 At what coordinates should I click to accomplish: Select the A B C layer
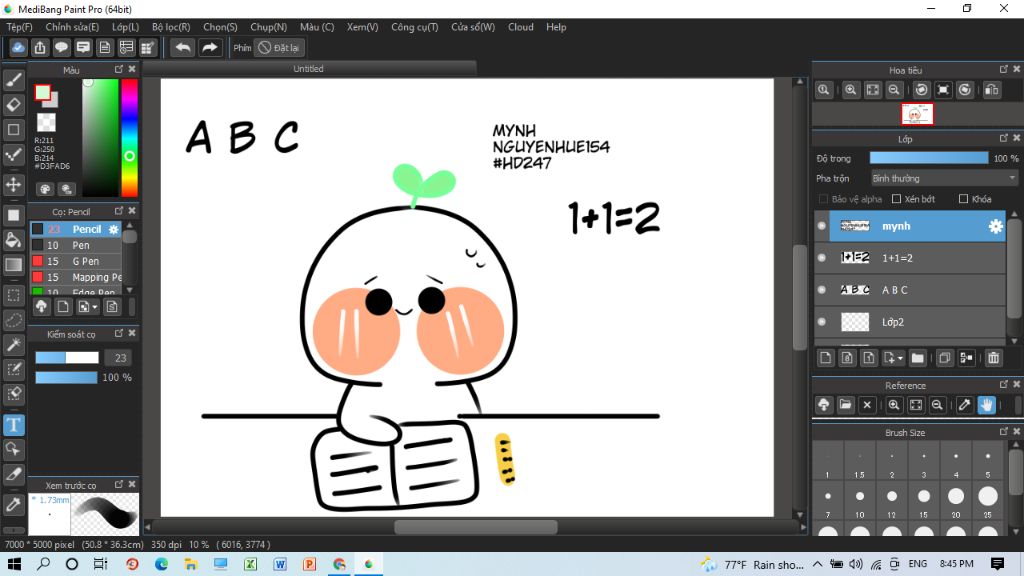click(x=917, y=290)
